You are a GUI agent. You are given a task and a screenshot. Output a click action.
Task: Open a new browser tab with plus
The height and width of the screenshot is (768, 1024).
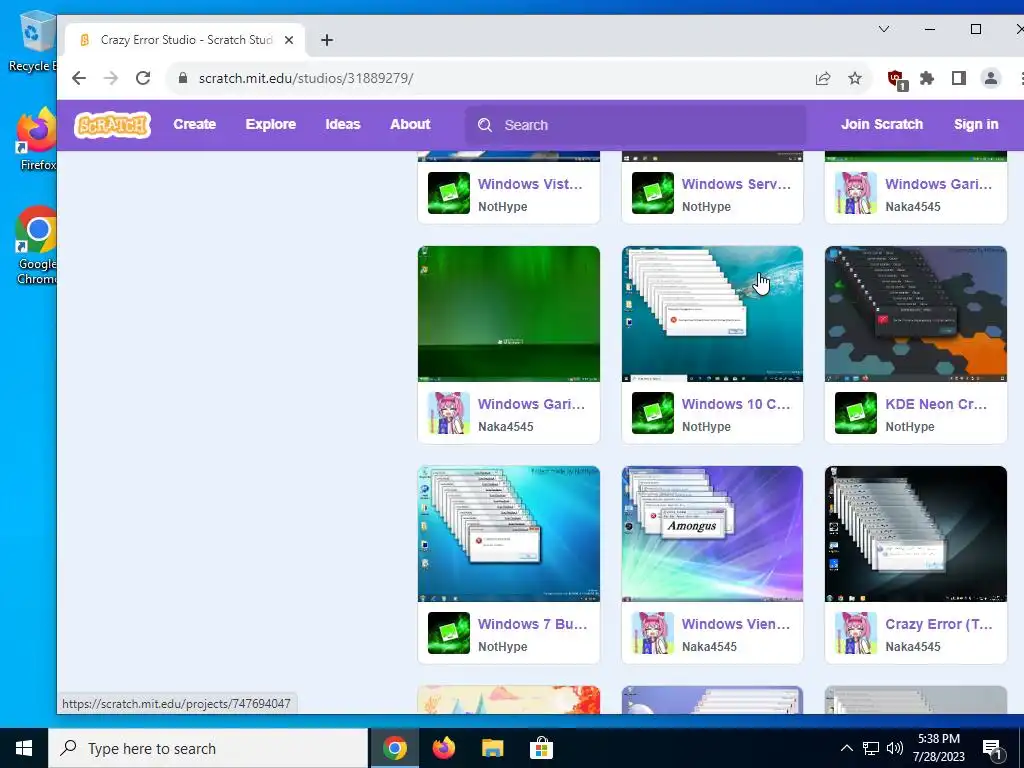[327, 40]
